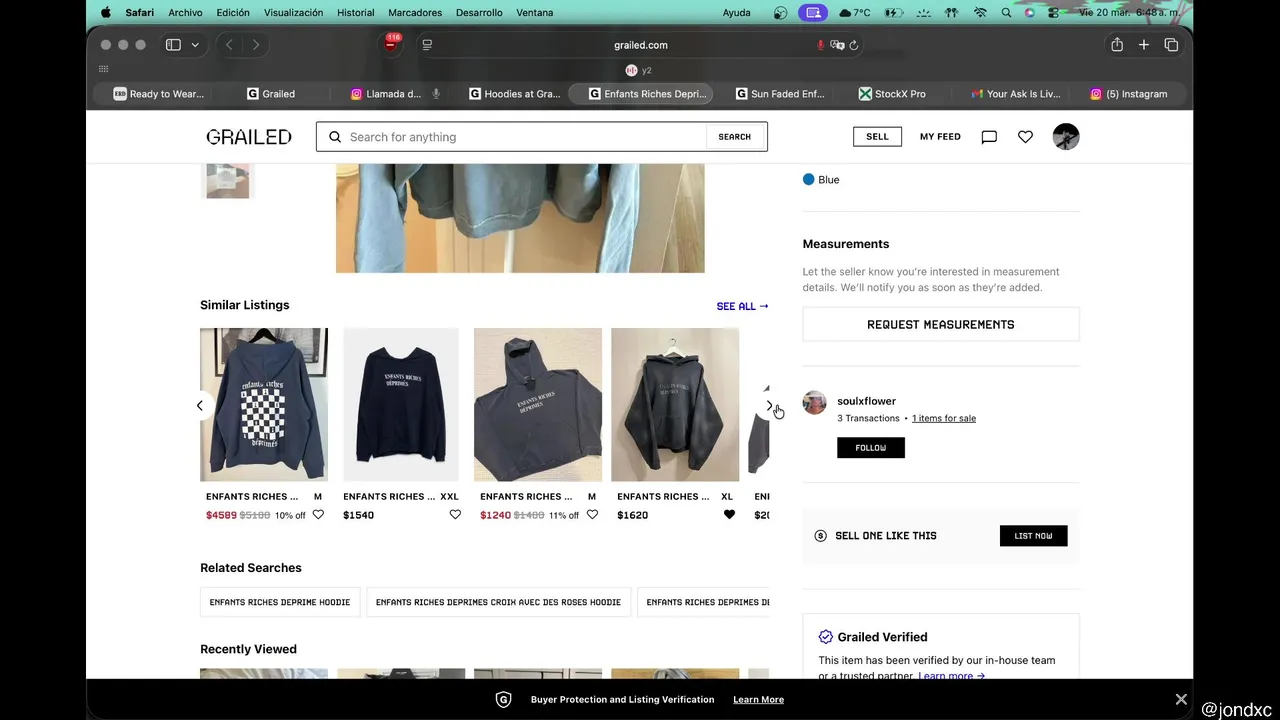The height and width of the screenshot is (720, 1280).
Task: Switch to the Your Ask Is Live tab
Action: pos(1015,94)
